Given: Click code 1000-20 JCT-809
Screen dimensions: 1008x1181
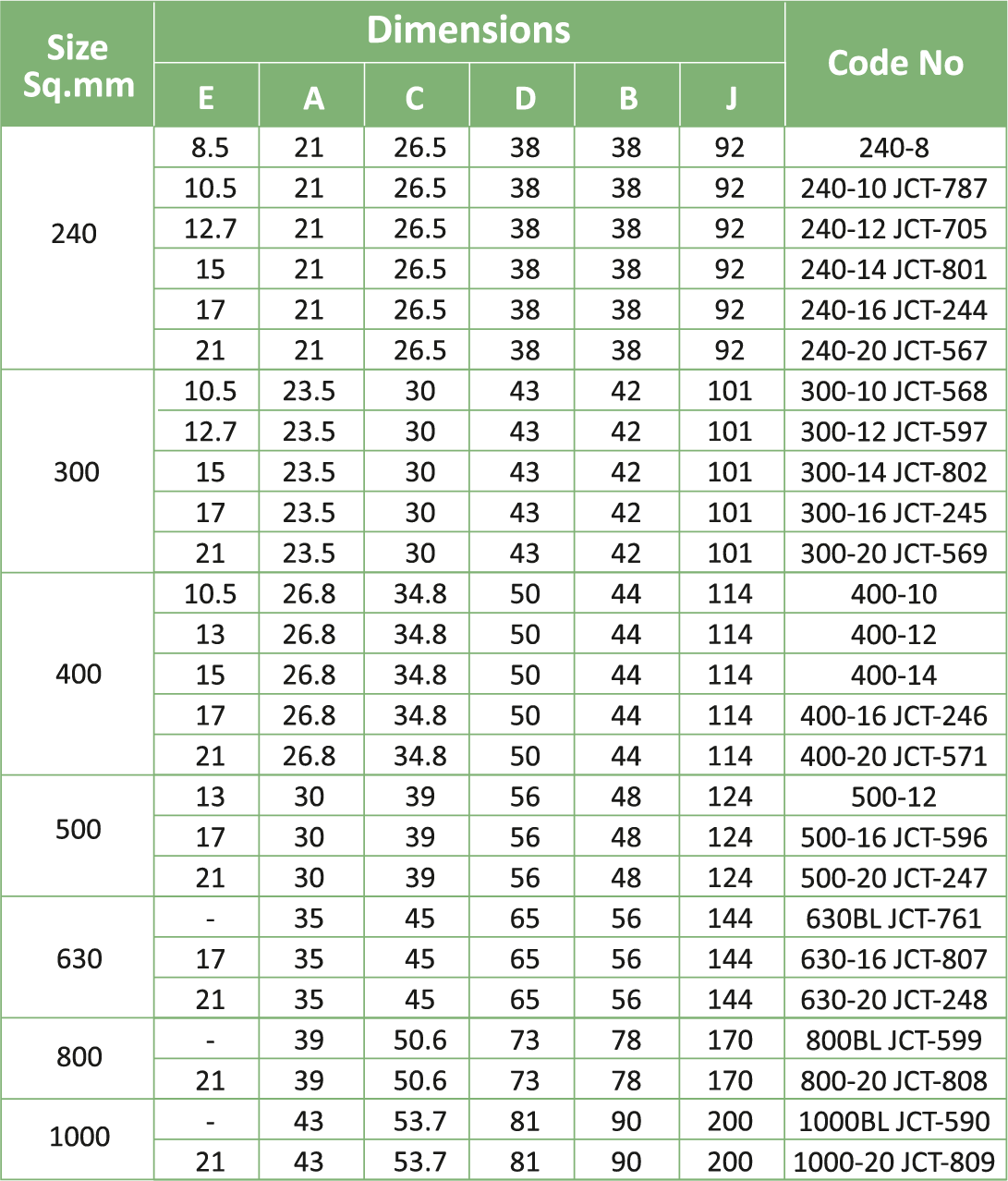Looking at the screenshot, I should 893,1162.
